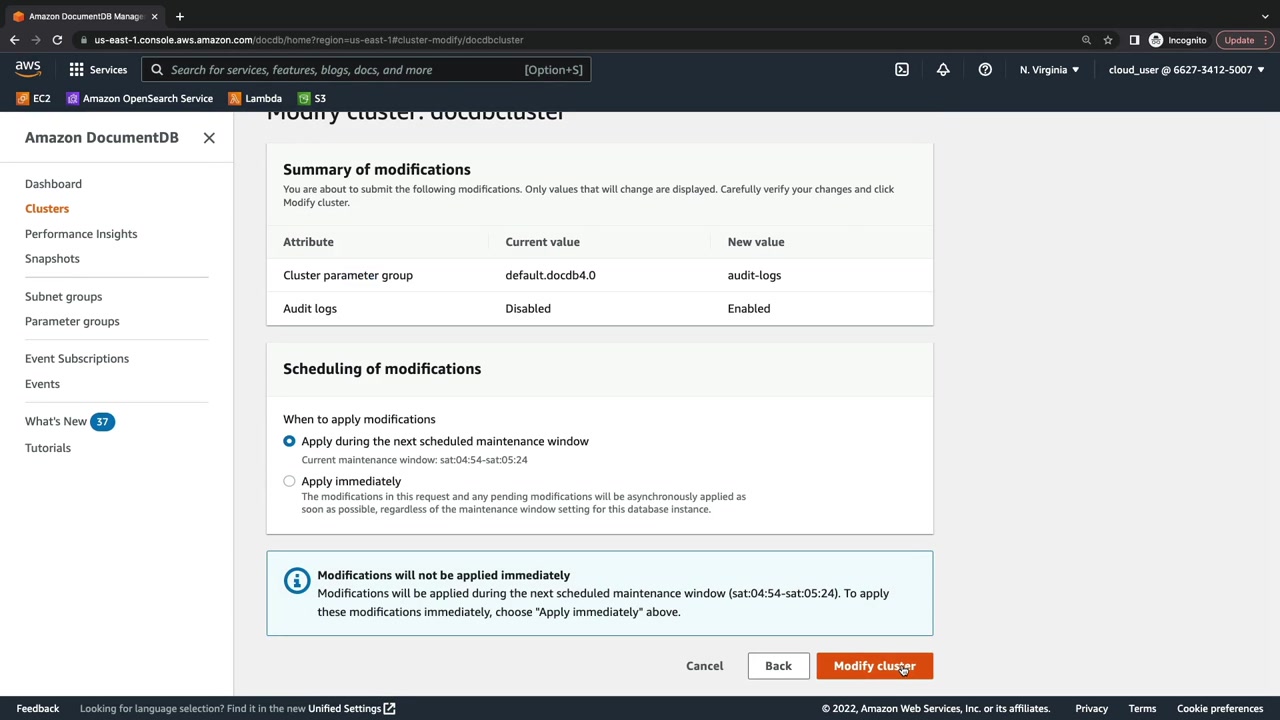
Task: Click the Back button
Action: pos(778,666)
